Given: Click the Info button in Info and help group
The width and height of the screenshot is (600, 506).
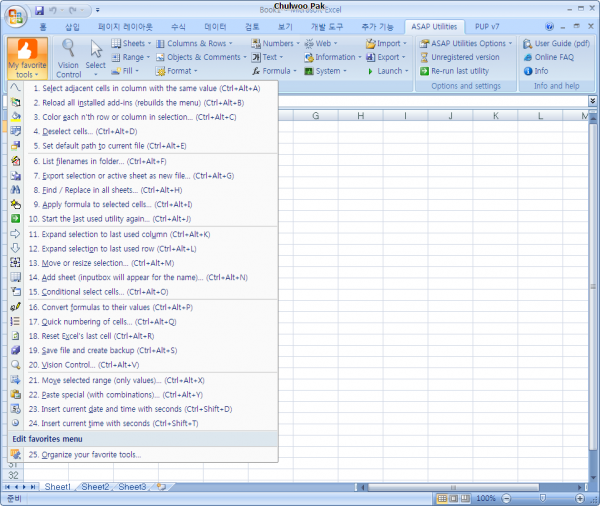Looking at the screenshot, I should coord(536,71).
